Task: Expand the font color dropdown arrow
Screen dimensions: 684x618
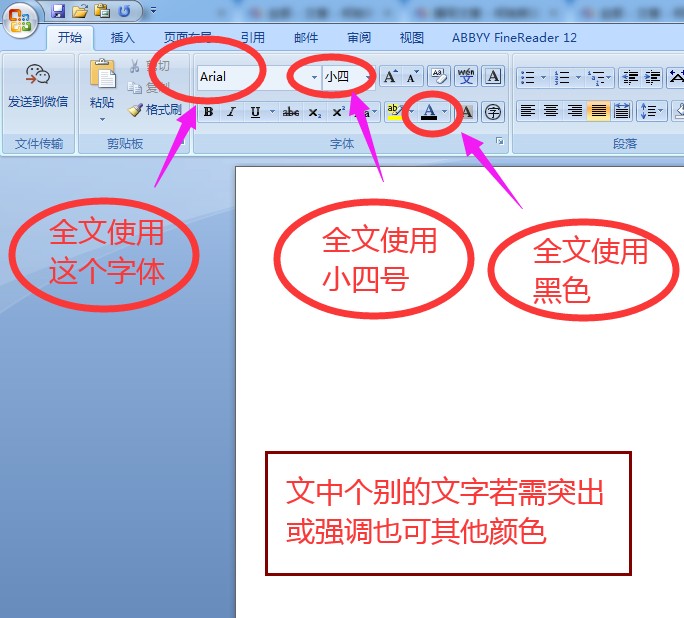Action: (x=445, y=112)
